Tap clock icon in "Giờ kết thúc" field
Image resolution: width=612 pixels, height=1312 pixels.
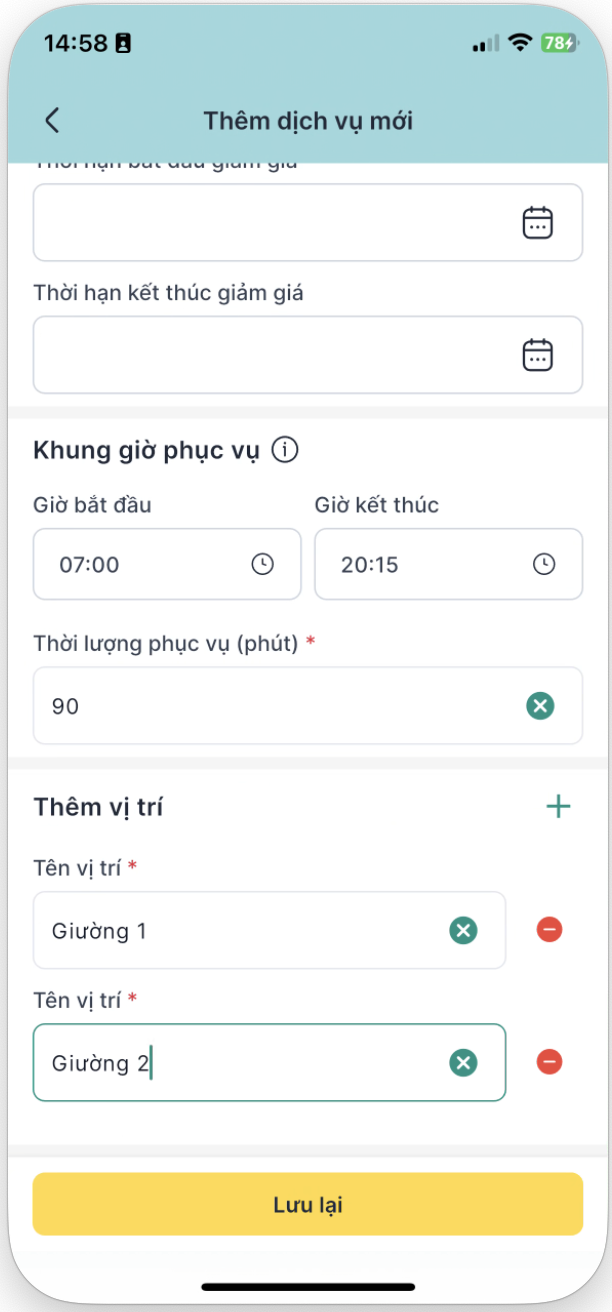(x=544, y=565)
